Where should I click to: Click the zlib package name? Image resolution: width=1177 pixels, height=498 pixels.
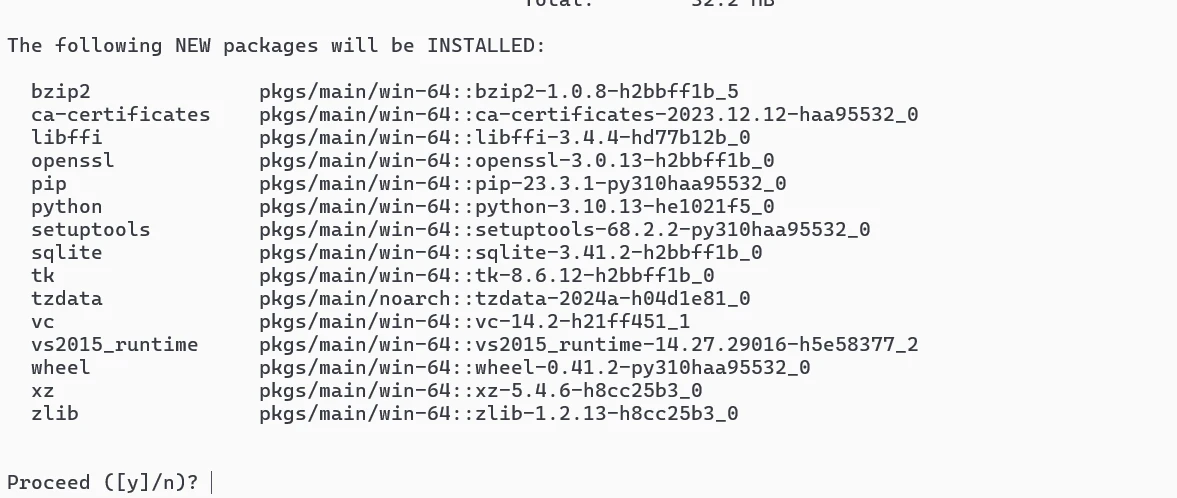(x=54, y=414)
